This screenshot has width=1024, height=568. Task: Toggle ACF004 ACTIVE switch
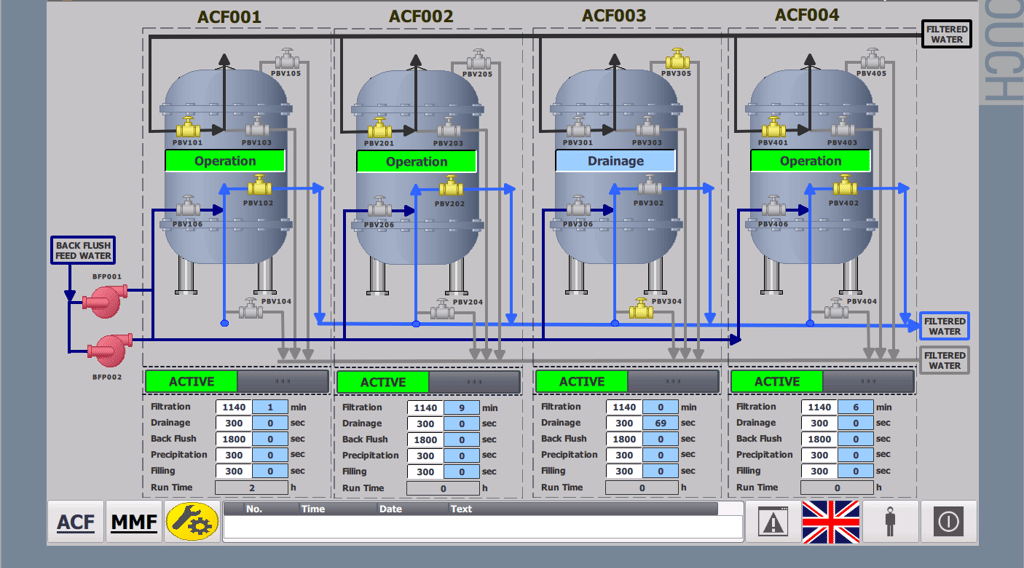coord(822,381)
